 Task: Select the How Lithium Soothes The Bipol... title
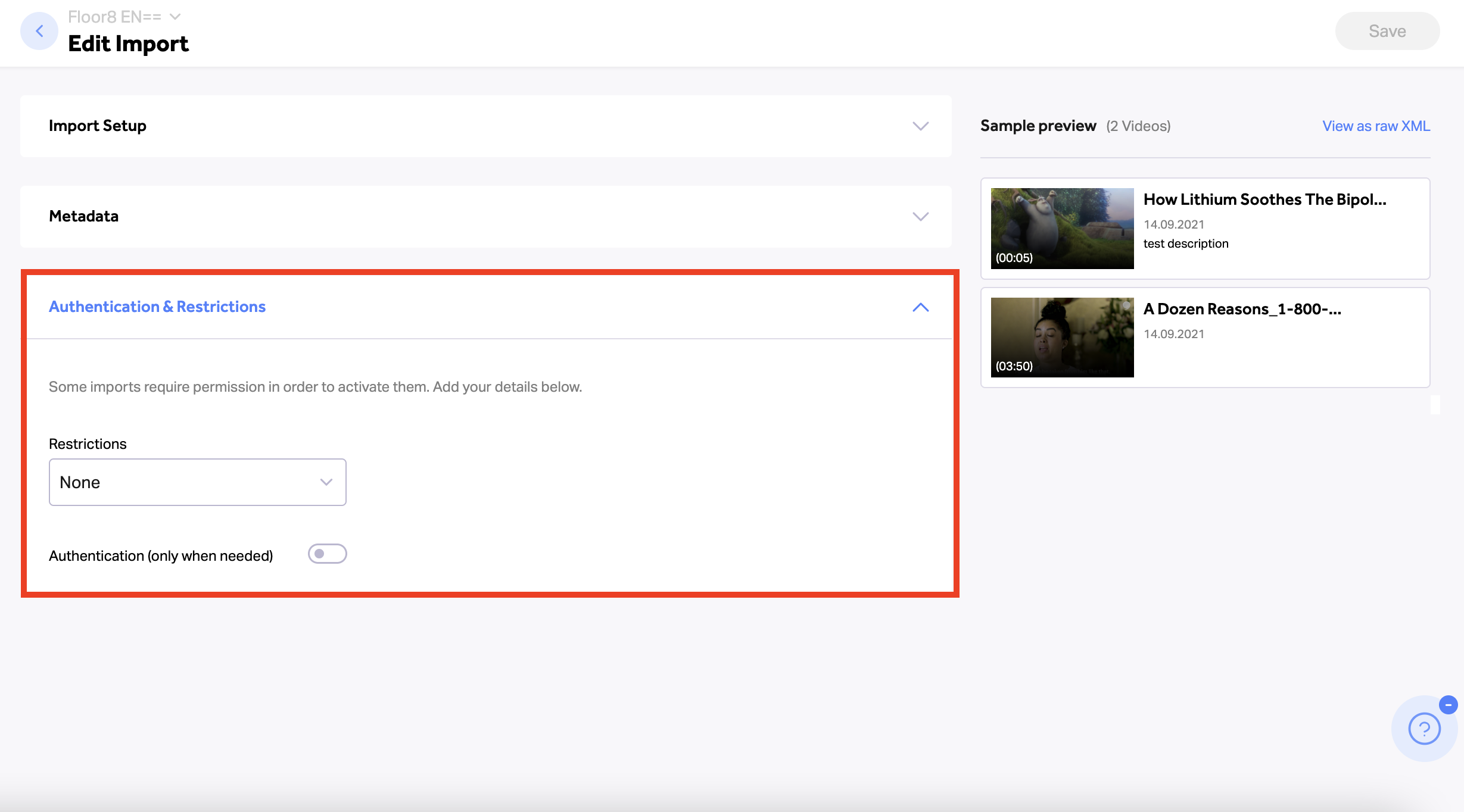tap(1264, 200)
